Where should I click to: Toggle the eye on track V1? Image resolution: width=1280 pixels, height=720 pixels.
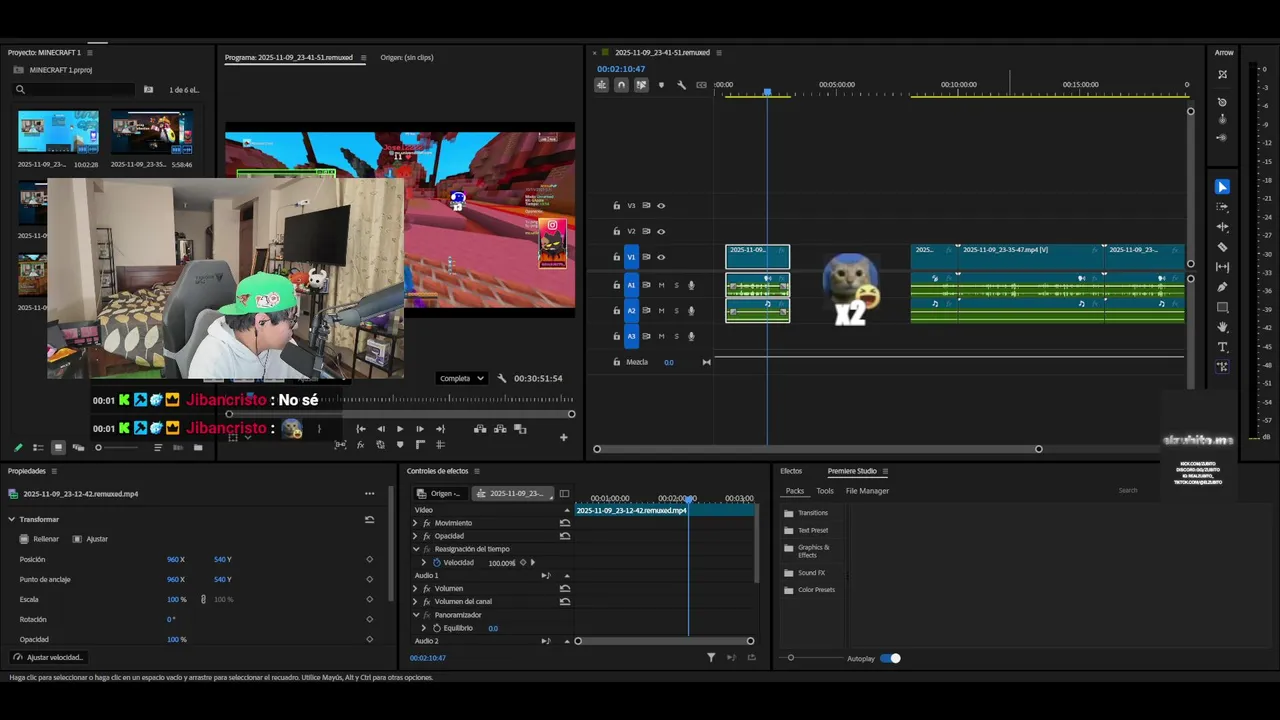tap(661, 258)
